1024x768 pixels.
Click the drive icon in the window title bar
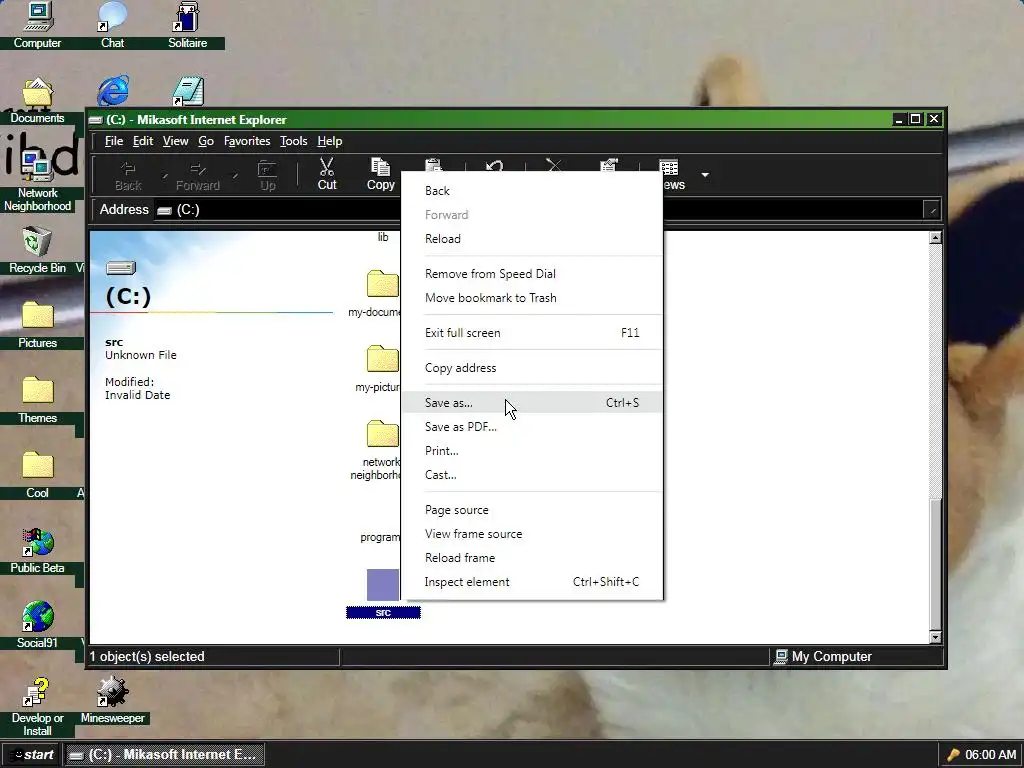96,120
